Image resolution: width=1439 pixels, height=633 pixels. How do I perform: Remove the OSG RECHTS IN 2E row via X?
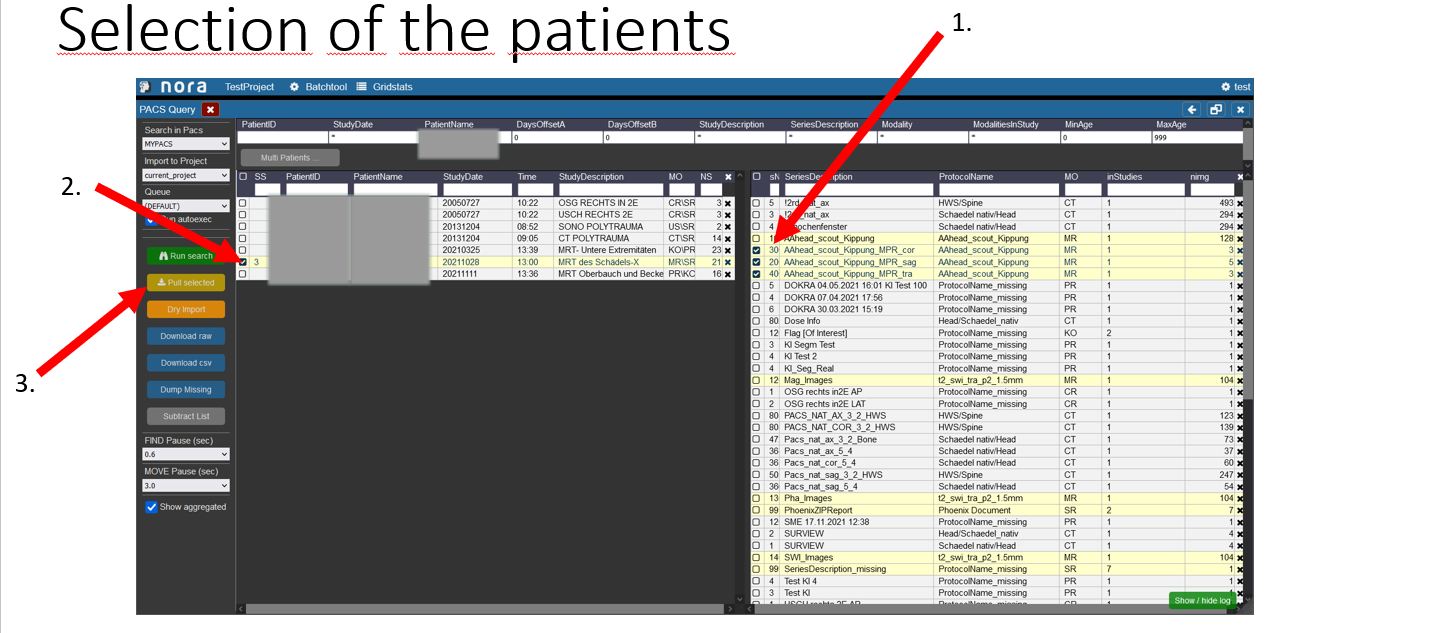728,203
